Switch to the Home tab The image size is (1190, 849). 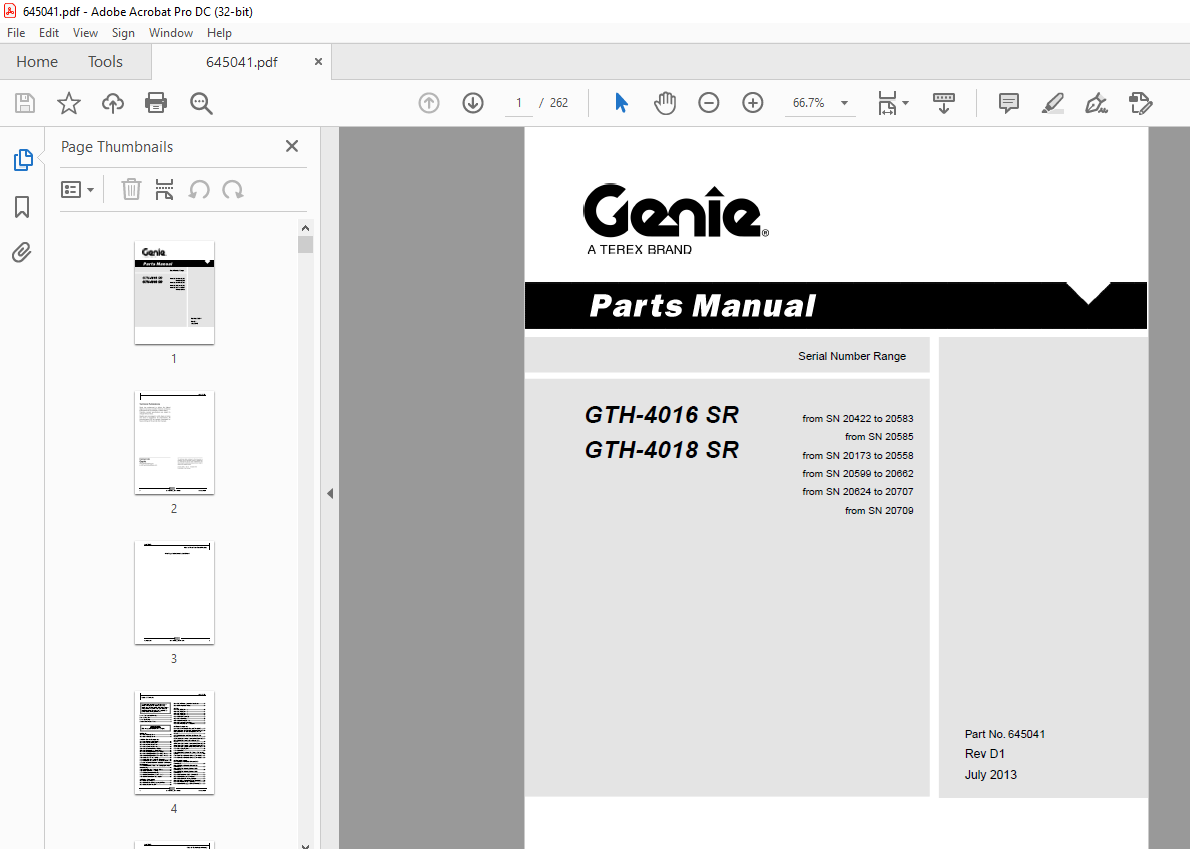[x=37, y=61]
